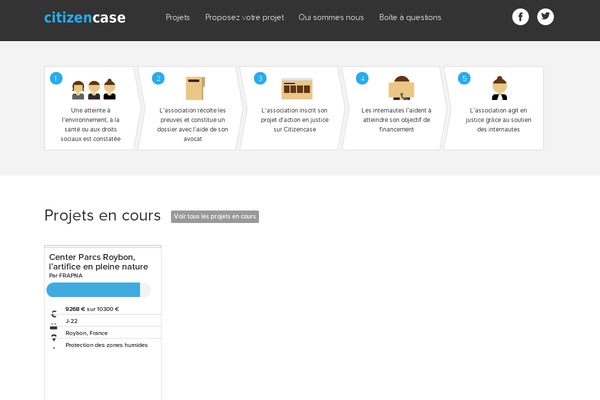
Task: Click the step number 3 badge
Action: tap(260, 78)
